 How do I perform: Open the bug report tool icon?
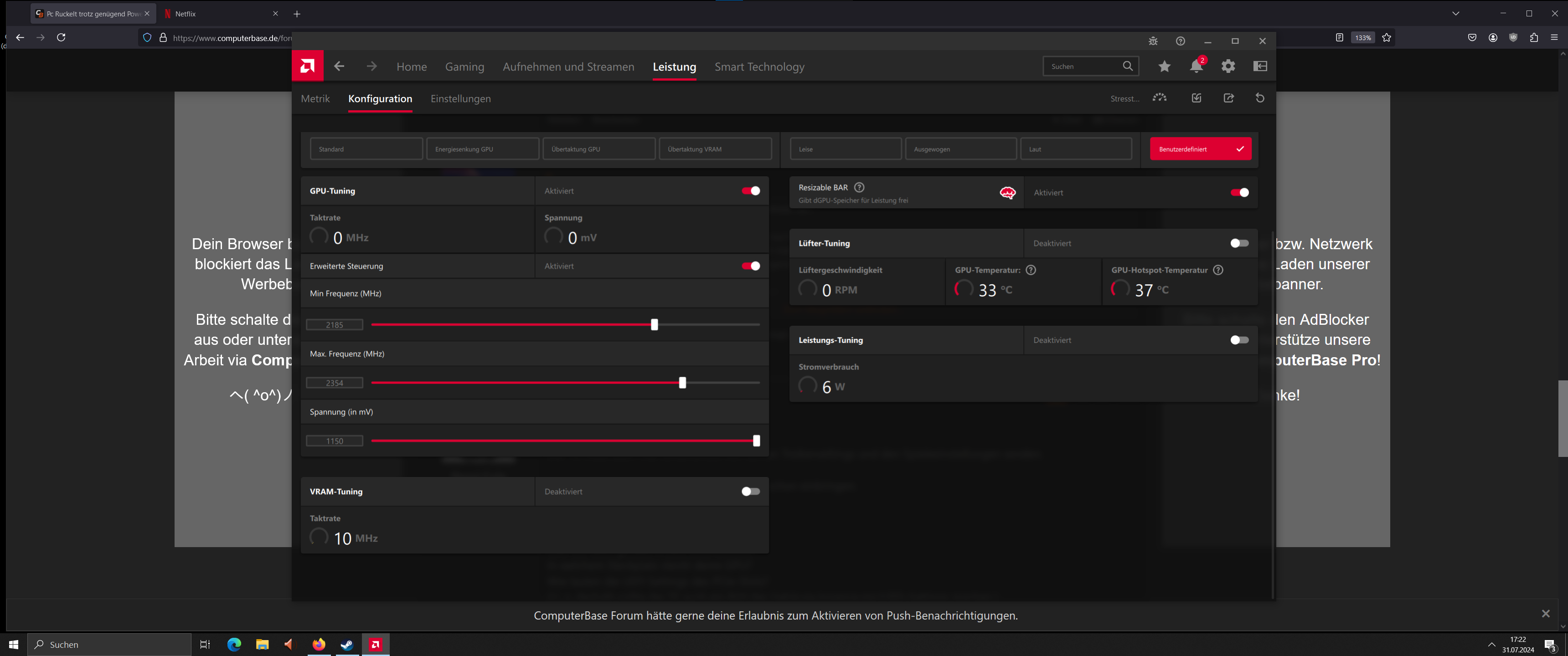1153,41
